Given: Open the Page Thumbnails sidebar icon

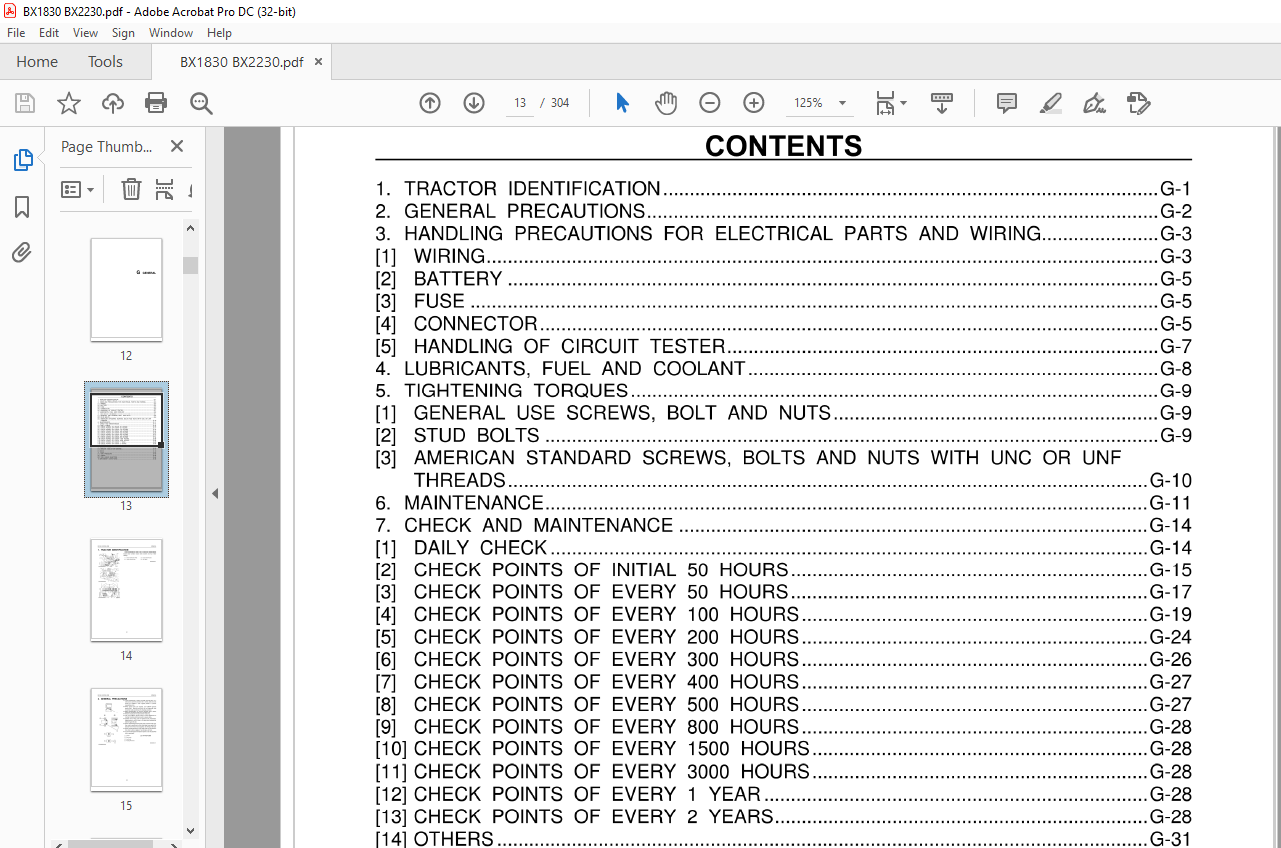Looking at the screenshot, I should pos(22,160).
